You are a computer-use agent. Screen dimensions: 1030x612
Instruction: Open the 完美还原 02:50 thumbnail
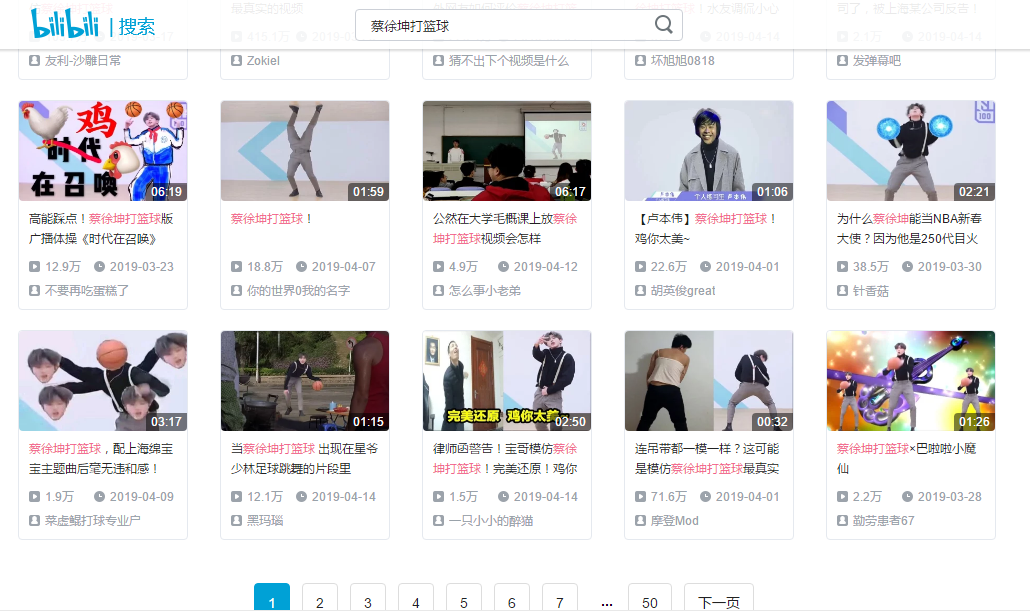coord(507,381)
